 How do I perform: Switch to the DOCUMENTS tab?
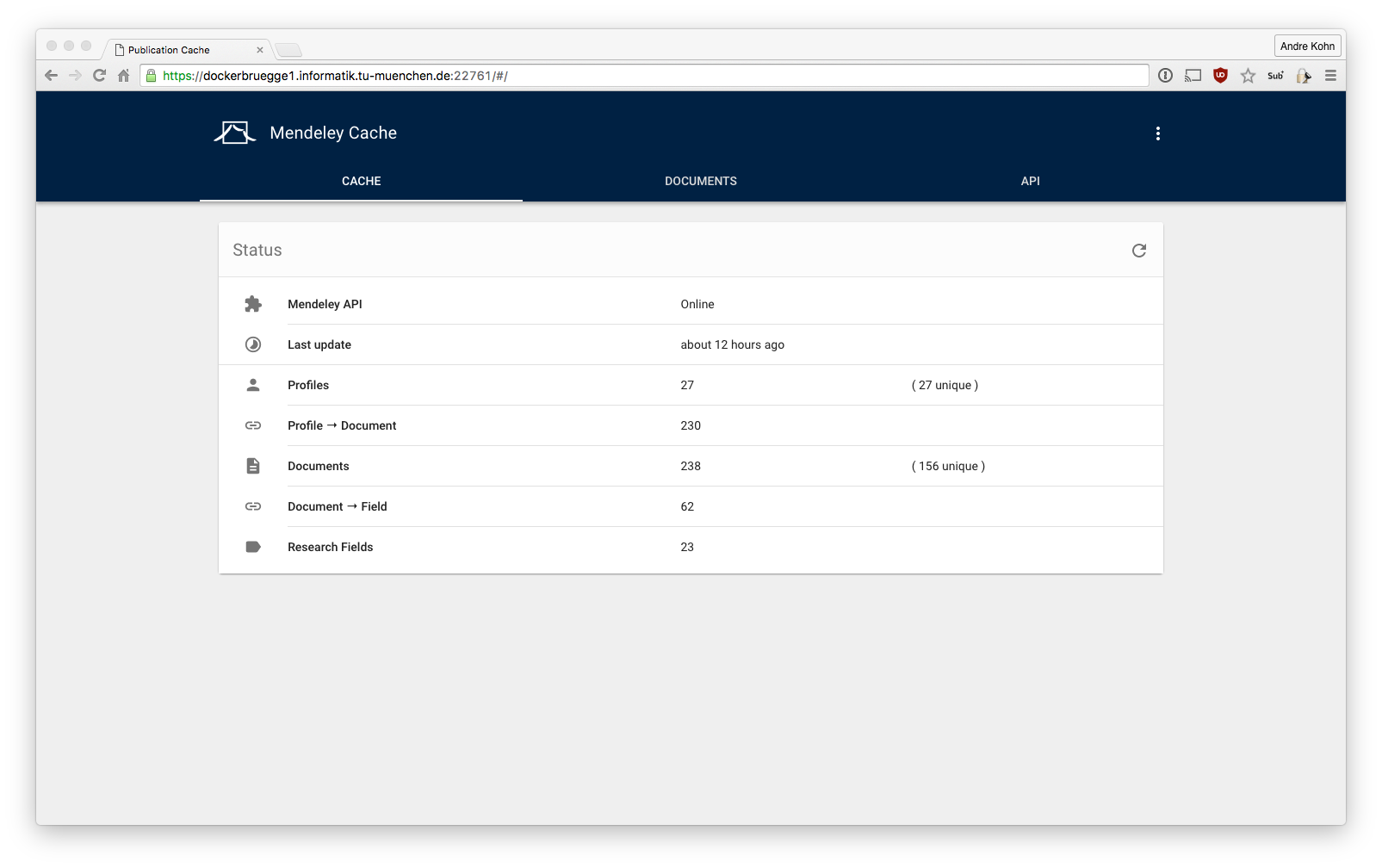(701, 181)
